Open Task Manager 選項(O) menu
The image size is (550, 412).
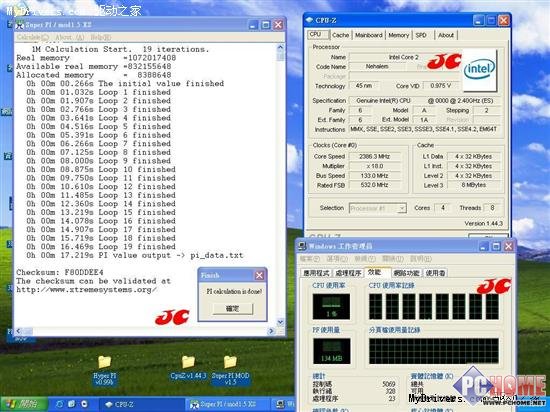337,259
